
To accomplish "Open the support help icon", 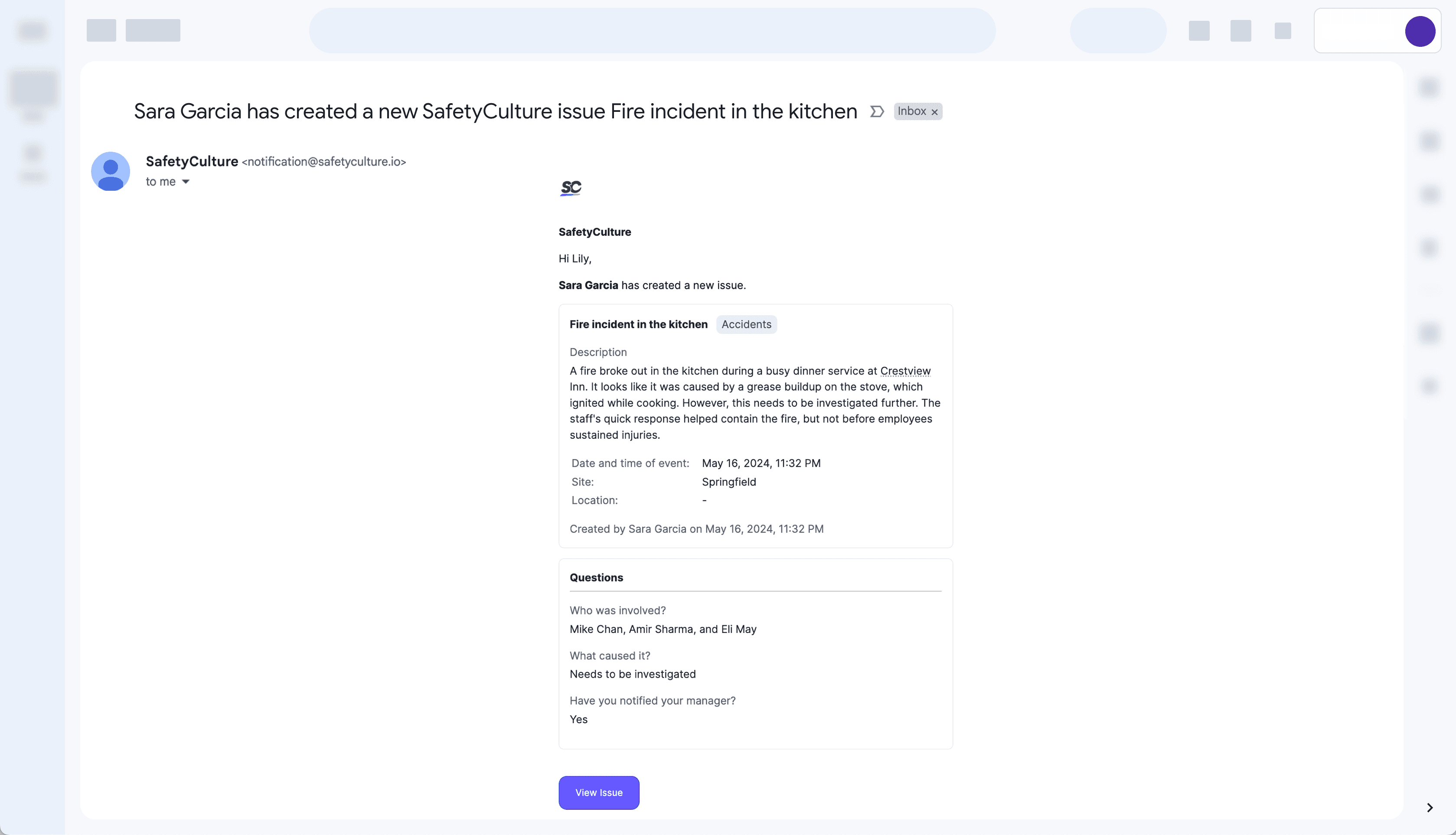I will [1198, 31].
